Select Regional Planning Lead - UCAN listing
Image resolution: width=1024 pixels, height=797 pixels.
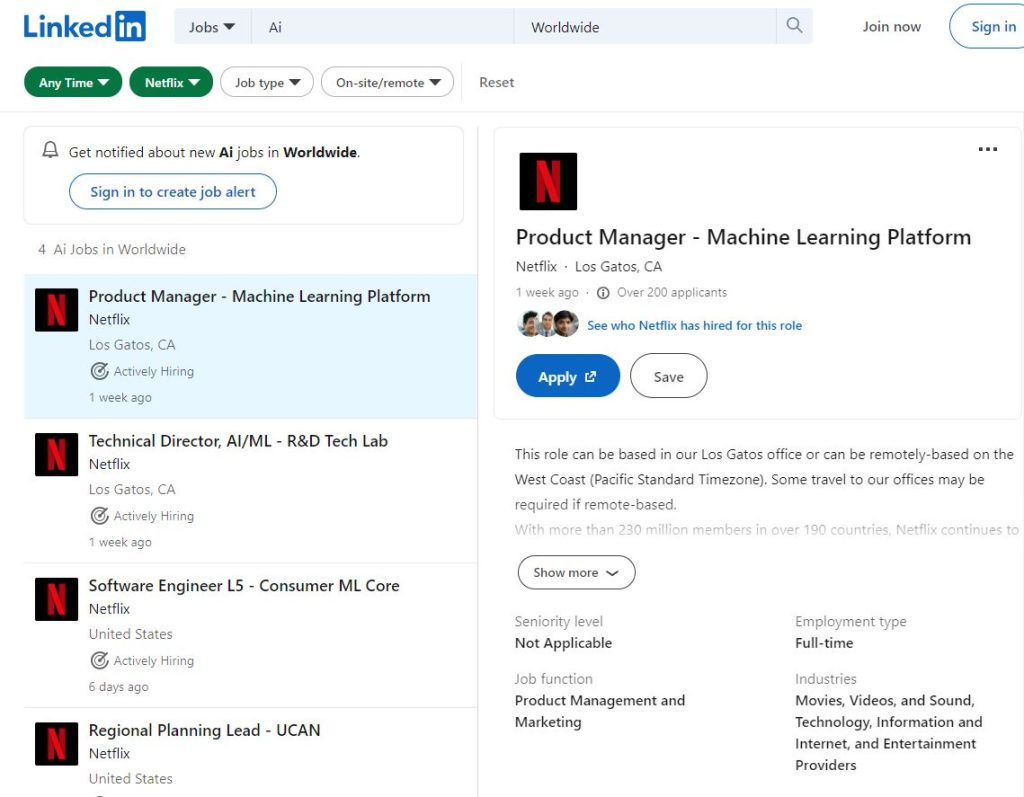tap(251, 753)
